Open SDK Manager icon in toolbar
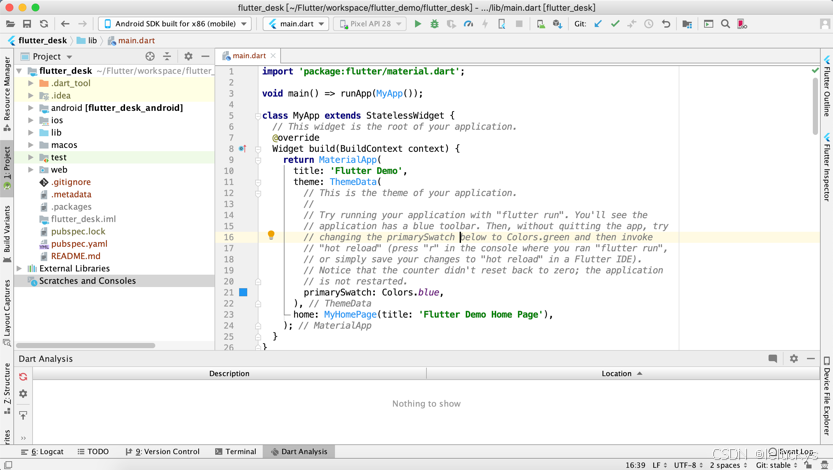This screenshot has width=833, height=470. point(557,24)
